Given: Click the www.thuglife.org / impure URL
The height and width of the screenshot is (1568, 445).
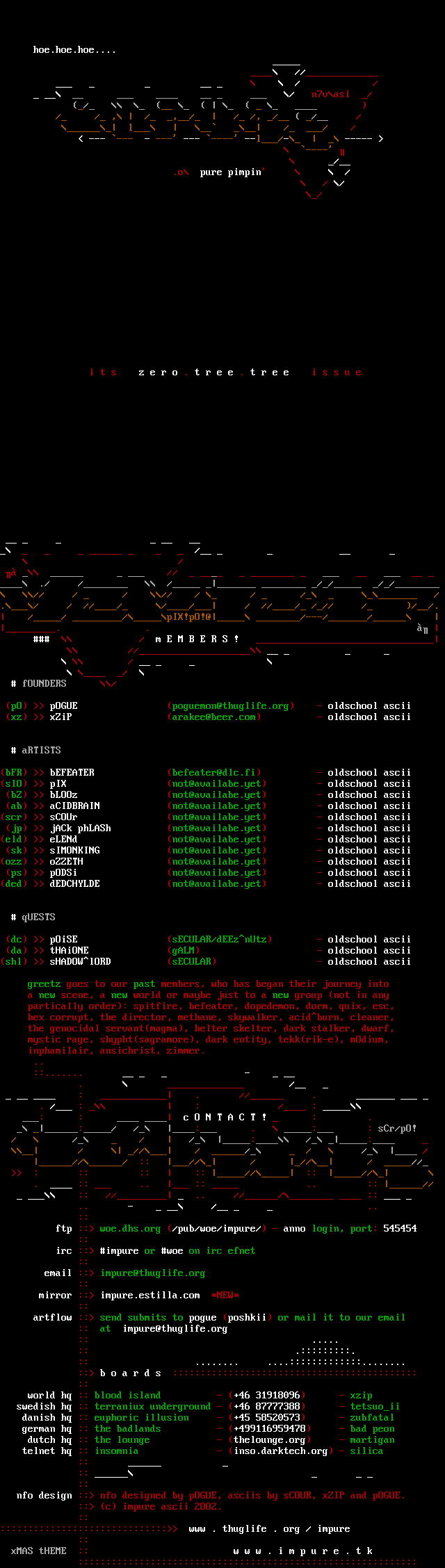Looking at the screenshot, I should point(269,1528).
